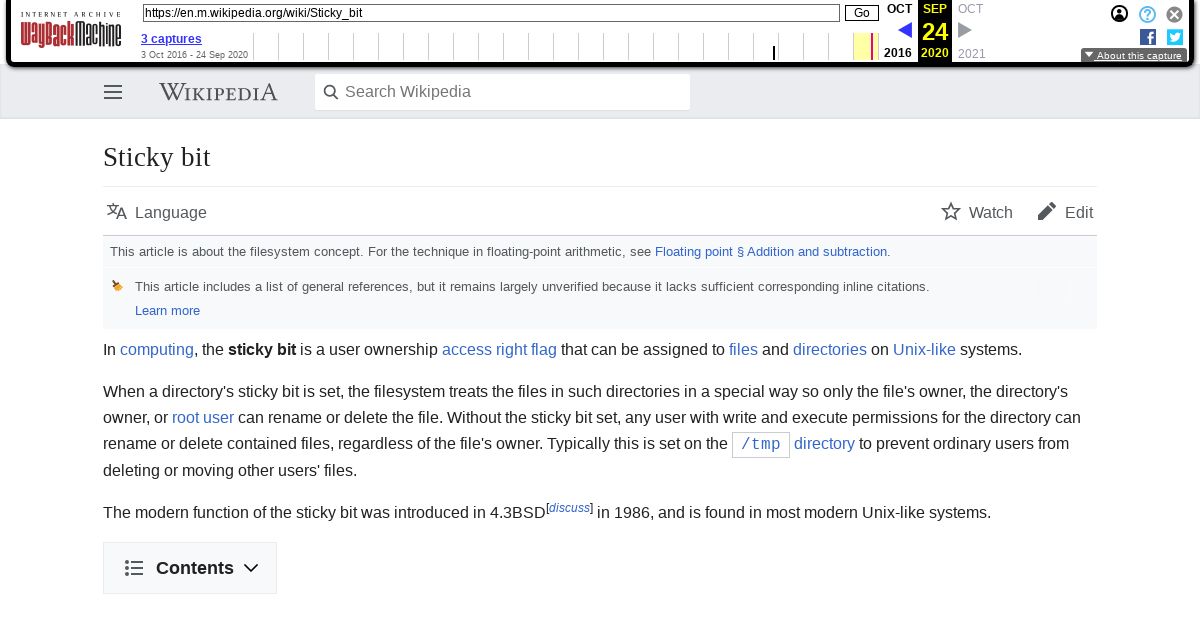Open the hamburger main menu
1200x630 pixels.
point(113,92)
